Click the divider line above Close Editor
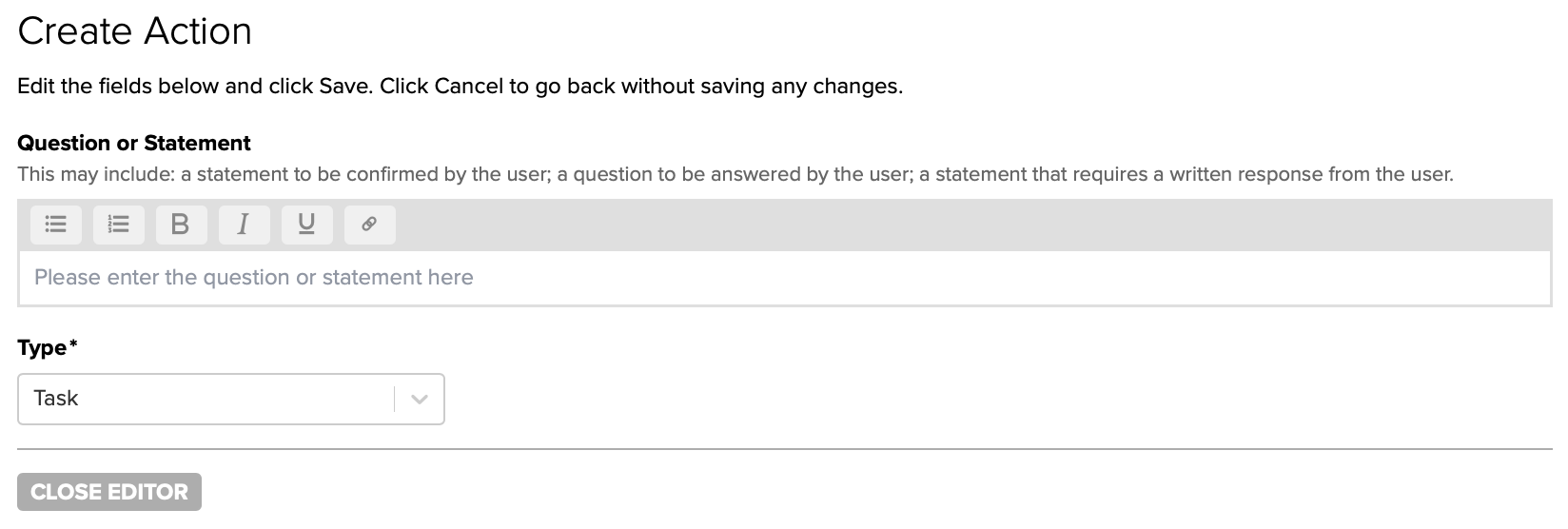This screenshot has width=1568, height=529. (784, 448)
